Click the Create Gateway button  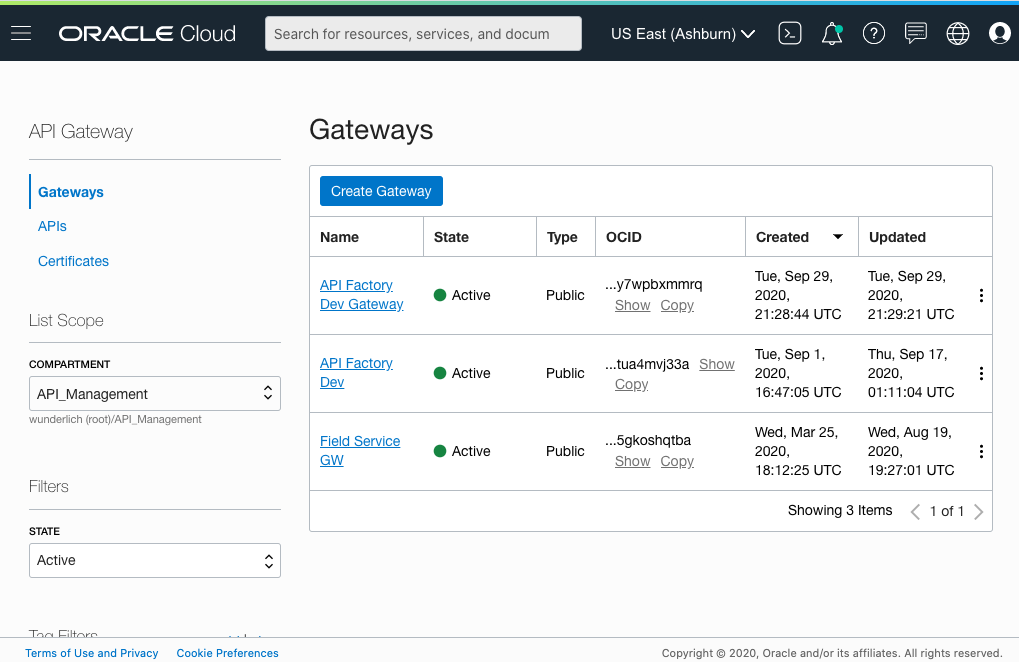[380, 190]
